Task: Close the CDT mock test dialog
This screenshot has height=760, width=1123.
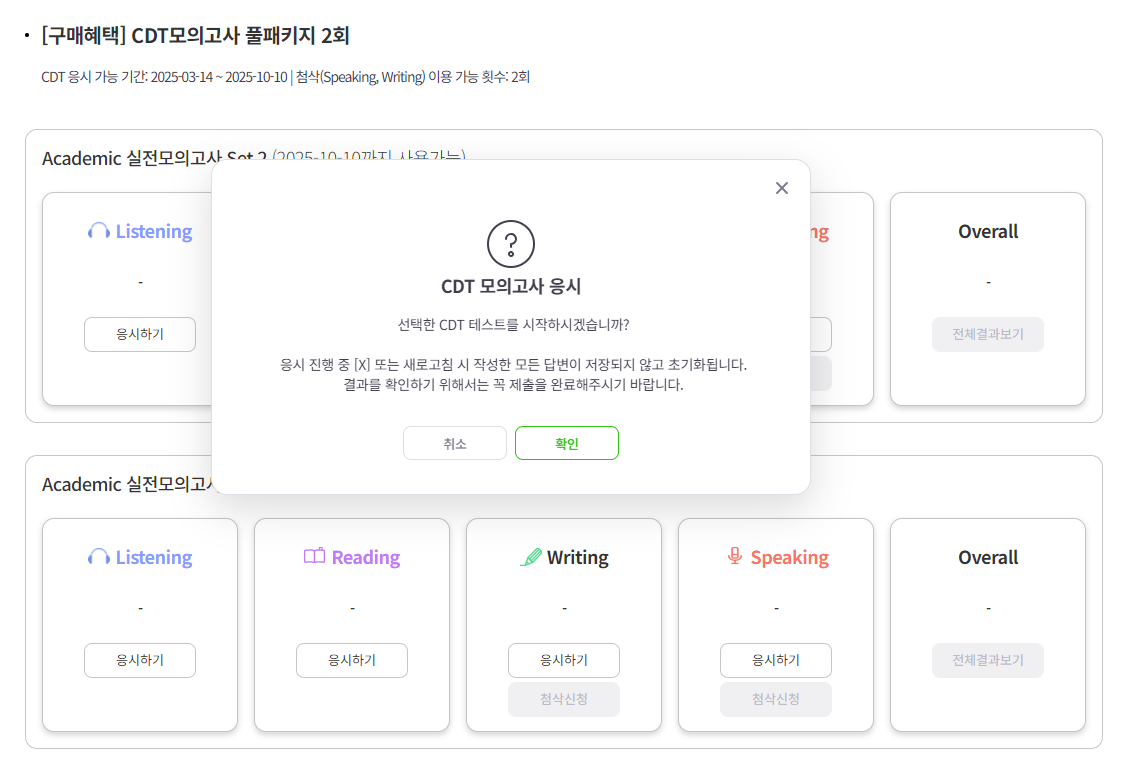Action: pyautogui.click(x=781, y=188)
